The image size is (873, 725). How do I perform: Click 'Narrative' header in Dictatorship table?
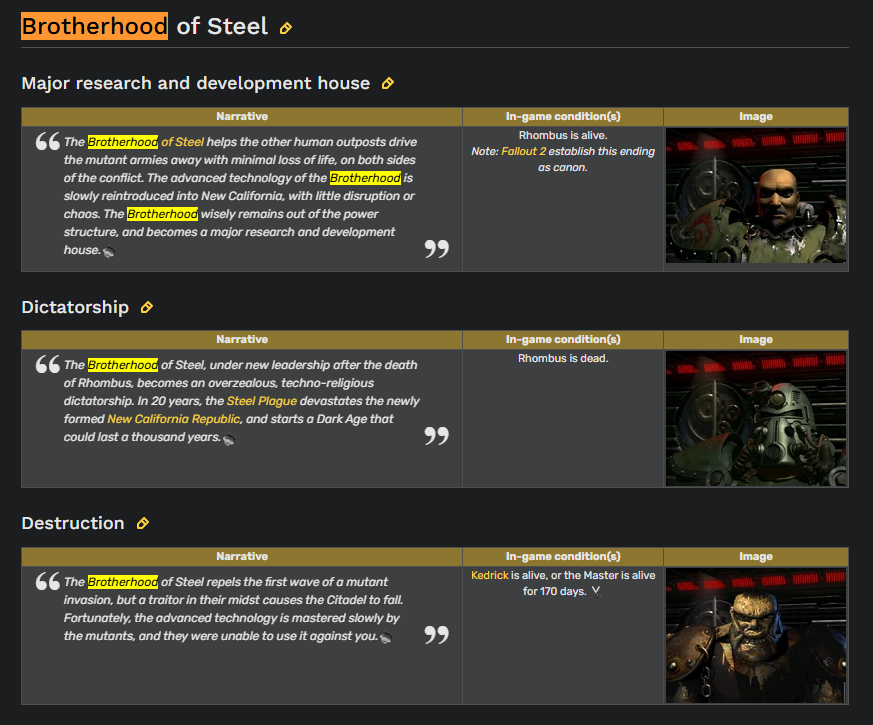click(242, 340)
